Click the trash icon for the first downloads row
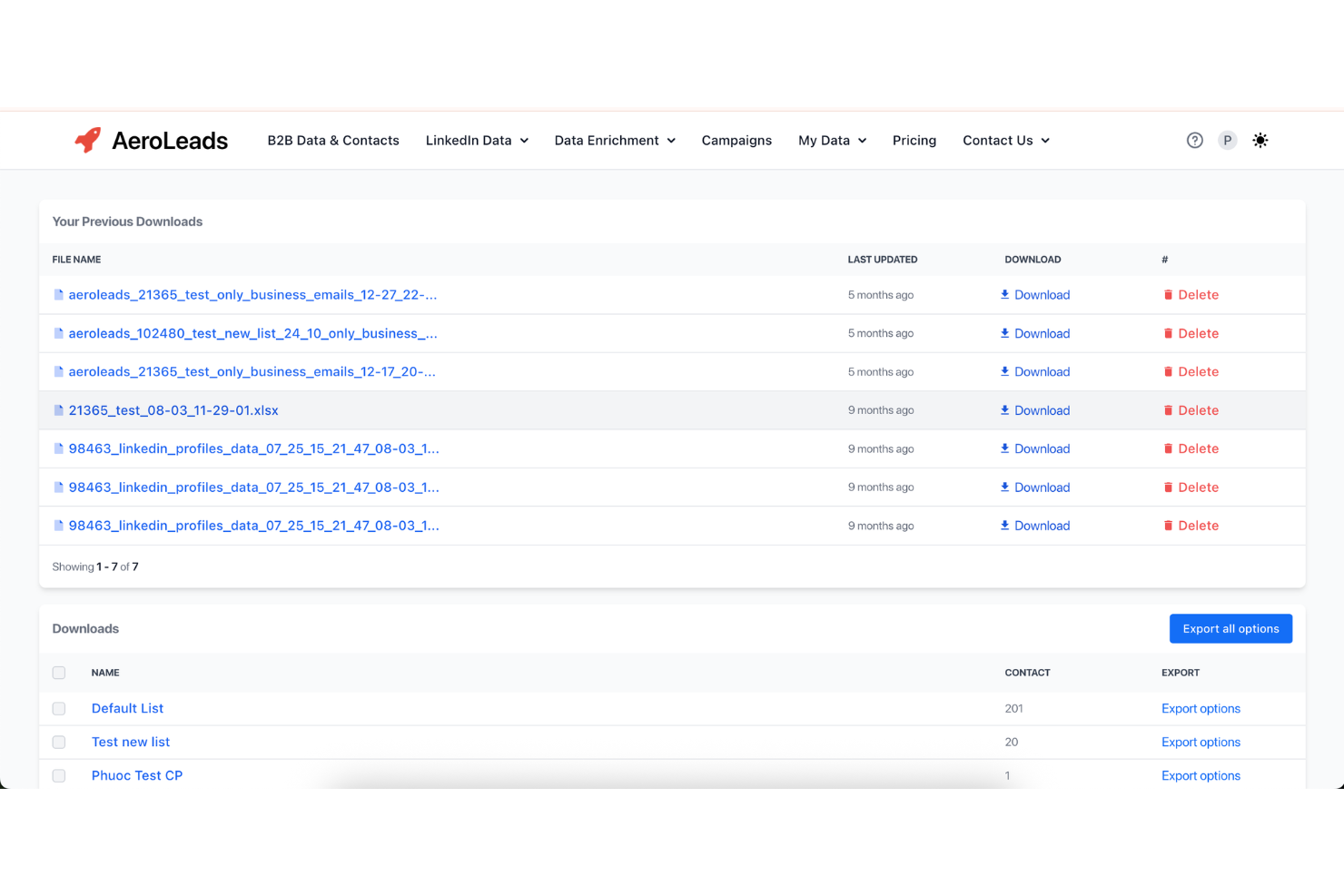The image size is (1344, 896). tap(1169, 294)
